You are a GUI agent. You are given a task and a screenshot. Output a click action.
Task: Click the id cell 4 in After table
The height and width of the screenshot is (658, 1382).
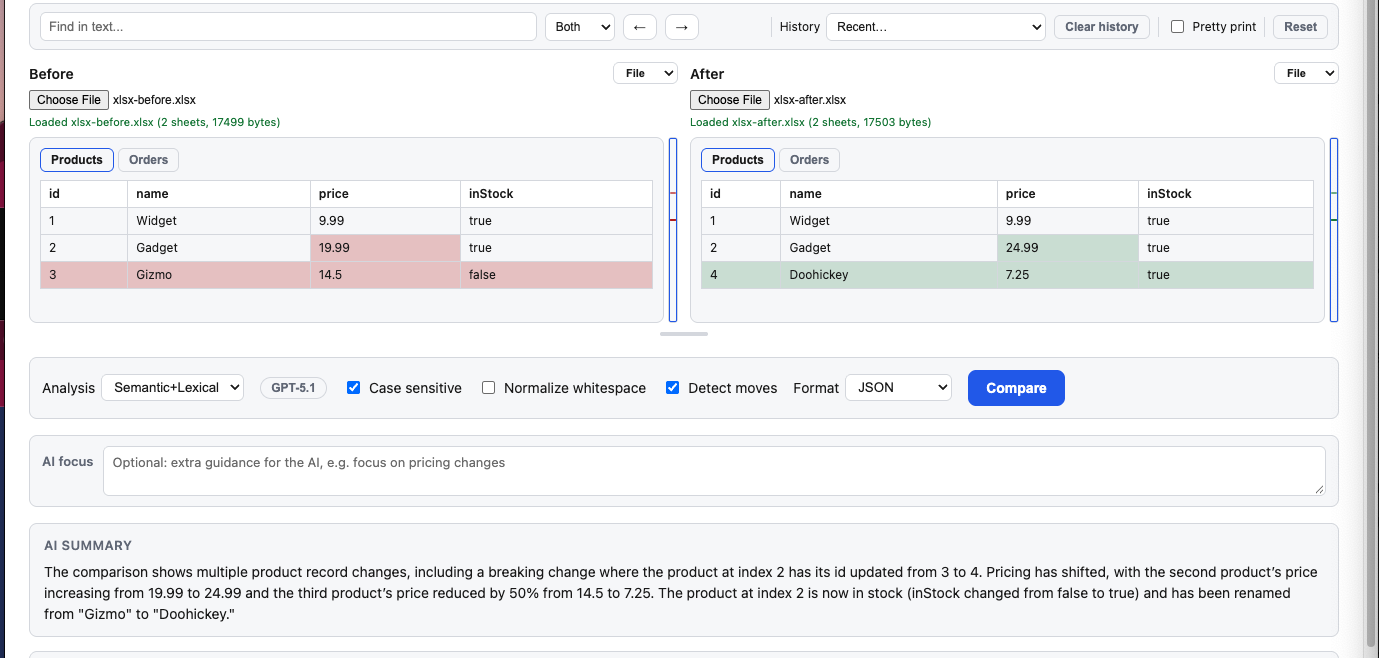click(x=740, y=275)
